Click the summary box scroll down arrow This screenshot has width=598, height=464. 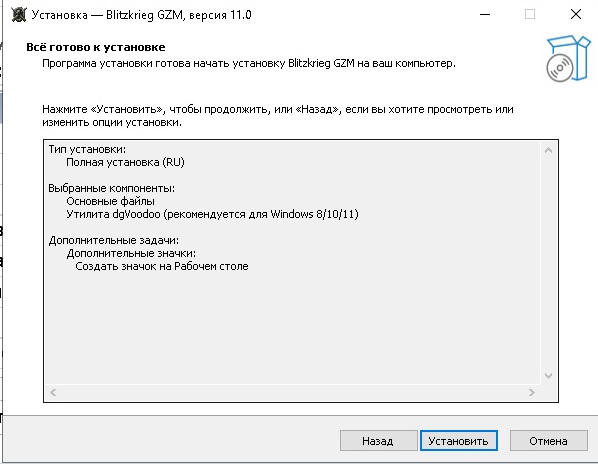548,376
